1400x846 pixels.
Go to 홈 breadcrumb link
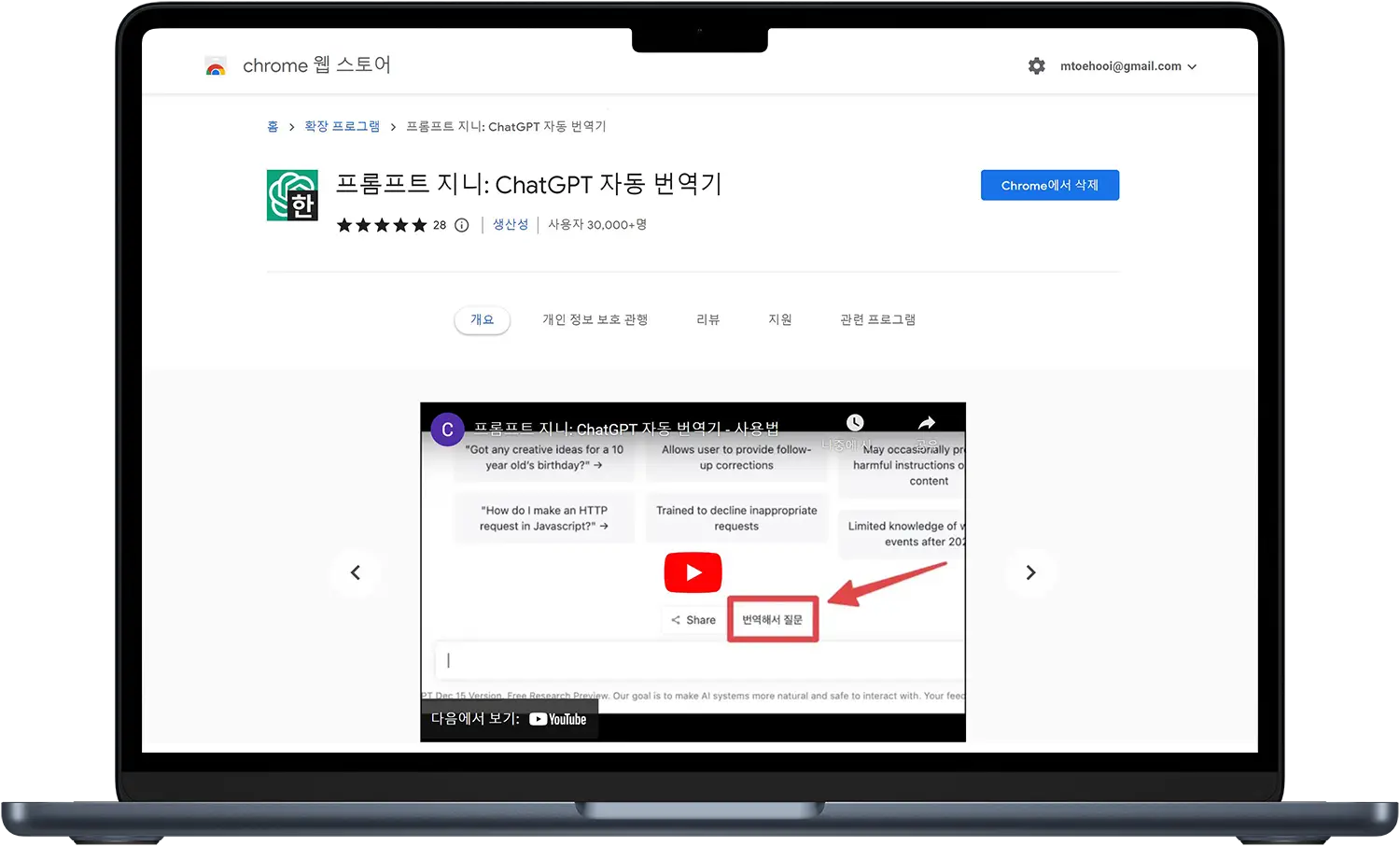[x=273, y=126]
